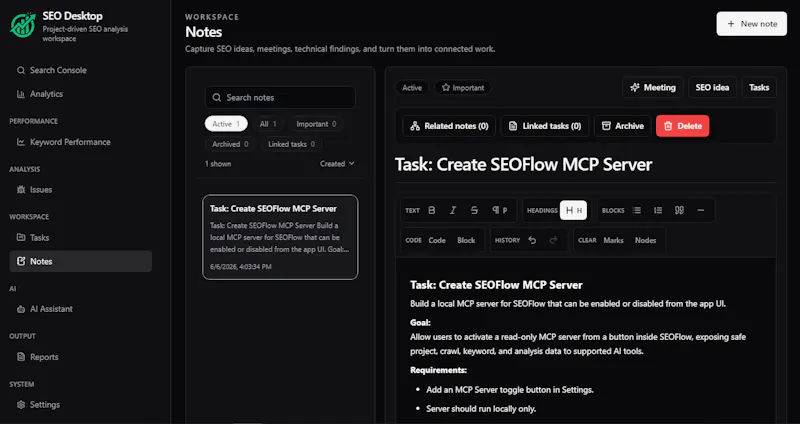Click 'Server should run locally only.' bullet

481,409
